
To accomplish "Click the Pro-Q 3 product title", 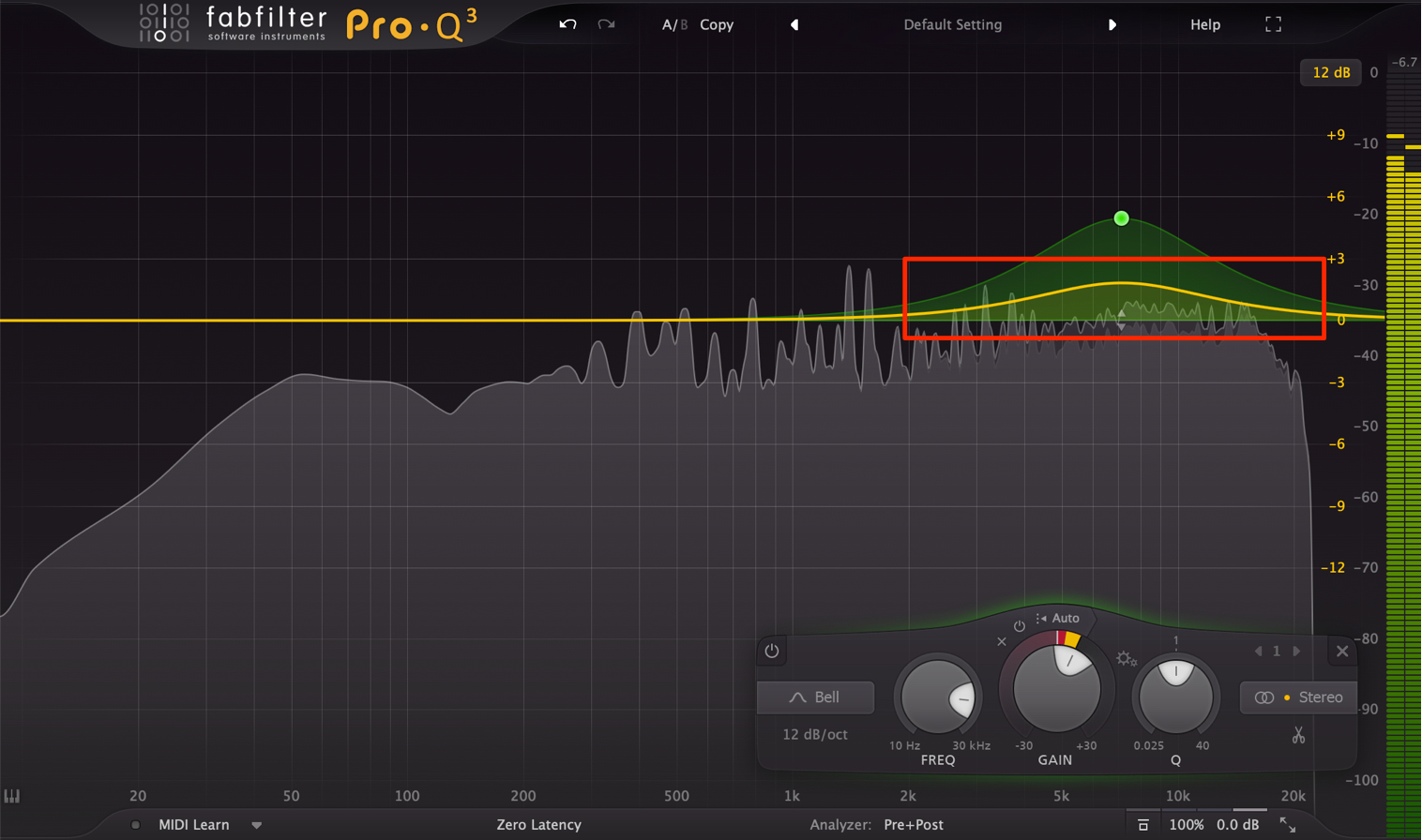I will (x=412, y=24).
